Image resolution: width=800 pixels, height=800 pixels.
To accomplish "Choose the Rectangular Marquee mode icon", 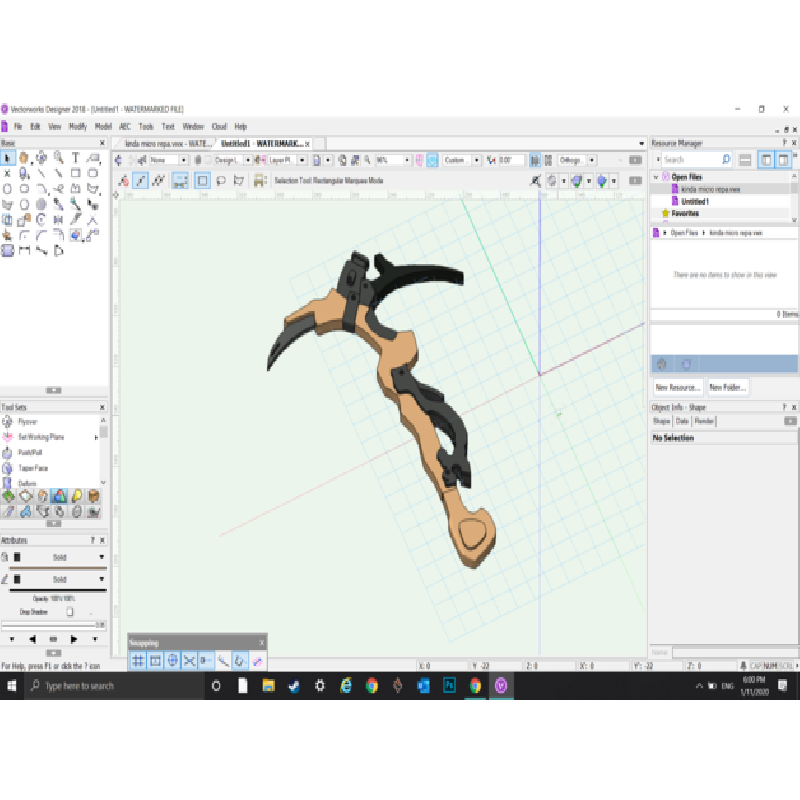I will tap(202, 181).
